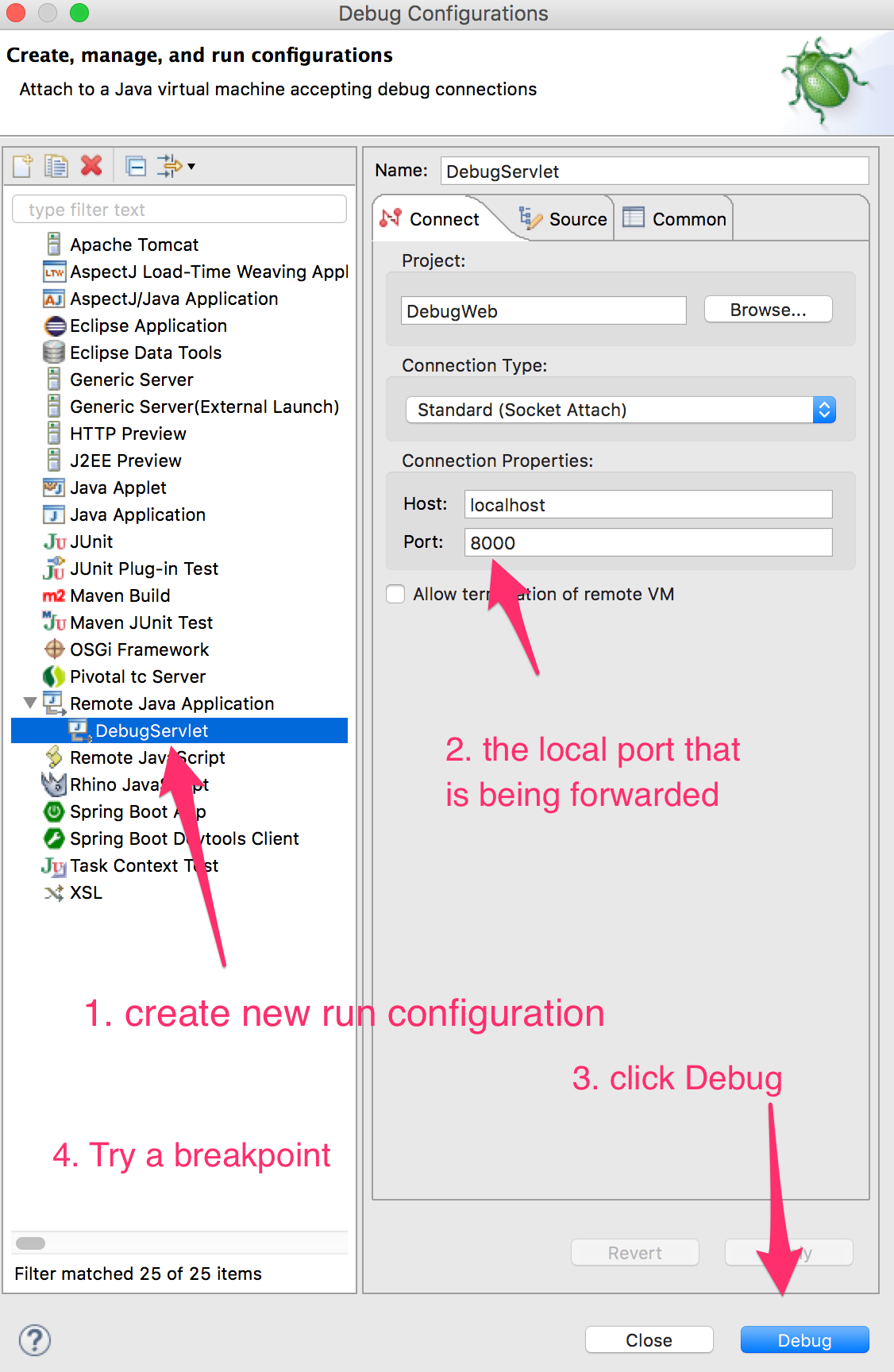Click the AspectJ Load-Time Weaving icon
This screenshot has width=894, height=1372.
(x=54, y=272)
